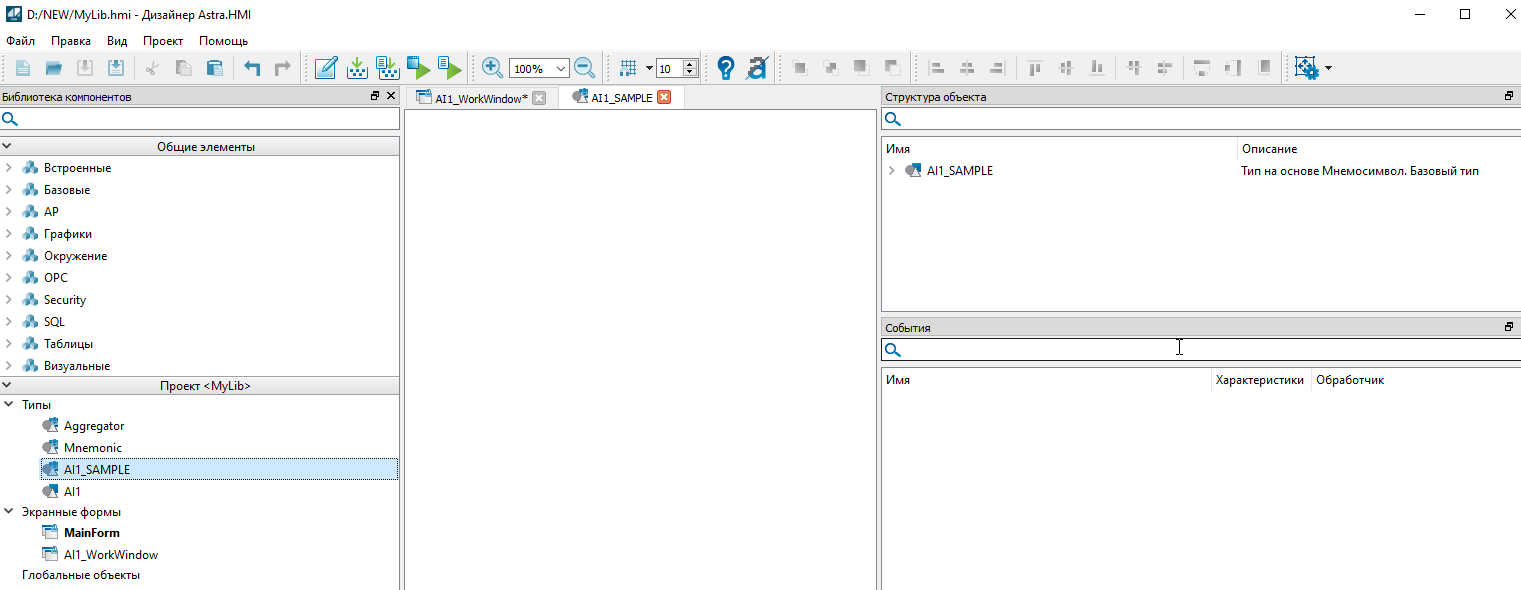Click the new document icon
The width and height of the screenshot is (1521, 590).
pyautogui.click(x=22, y=68)
